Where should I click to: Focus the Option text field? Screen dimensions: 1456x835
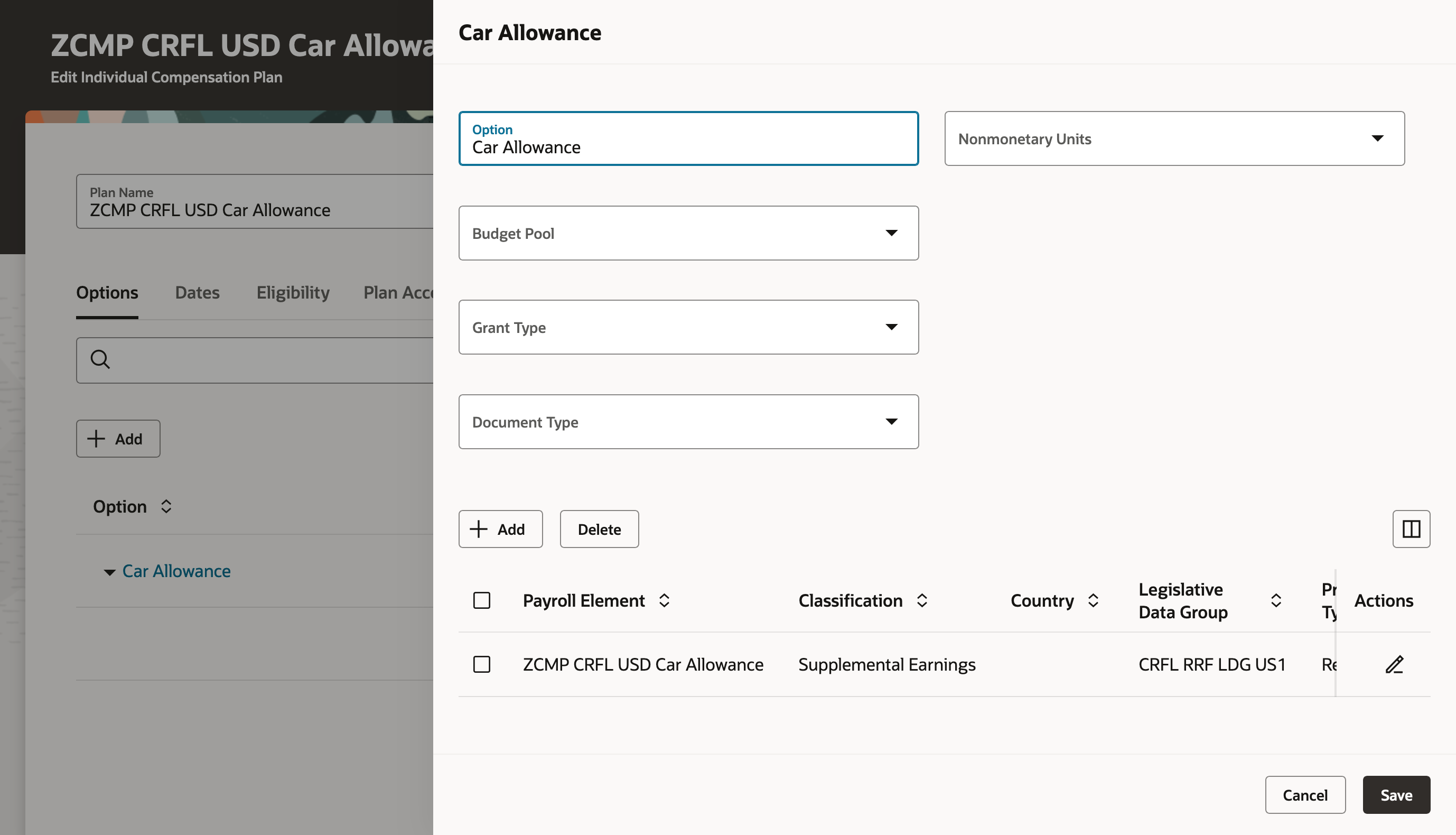tap(688, 138)
